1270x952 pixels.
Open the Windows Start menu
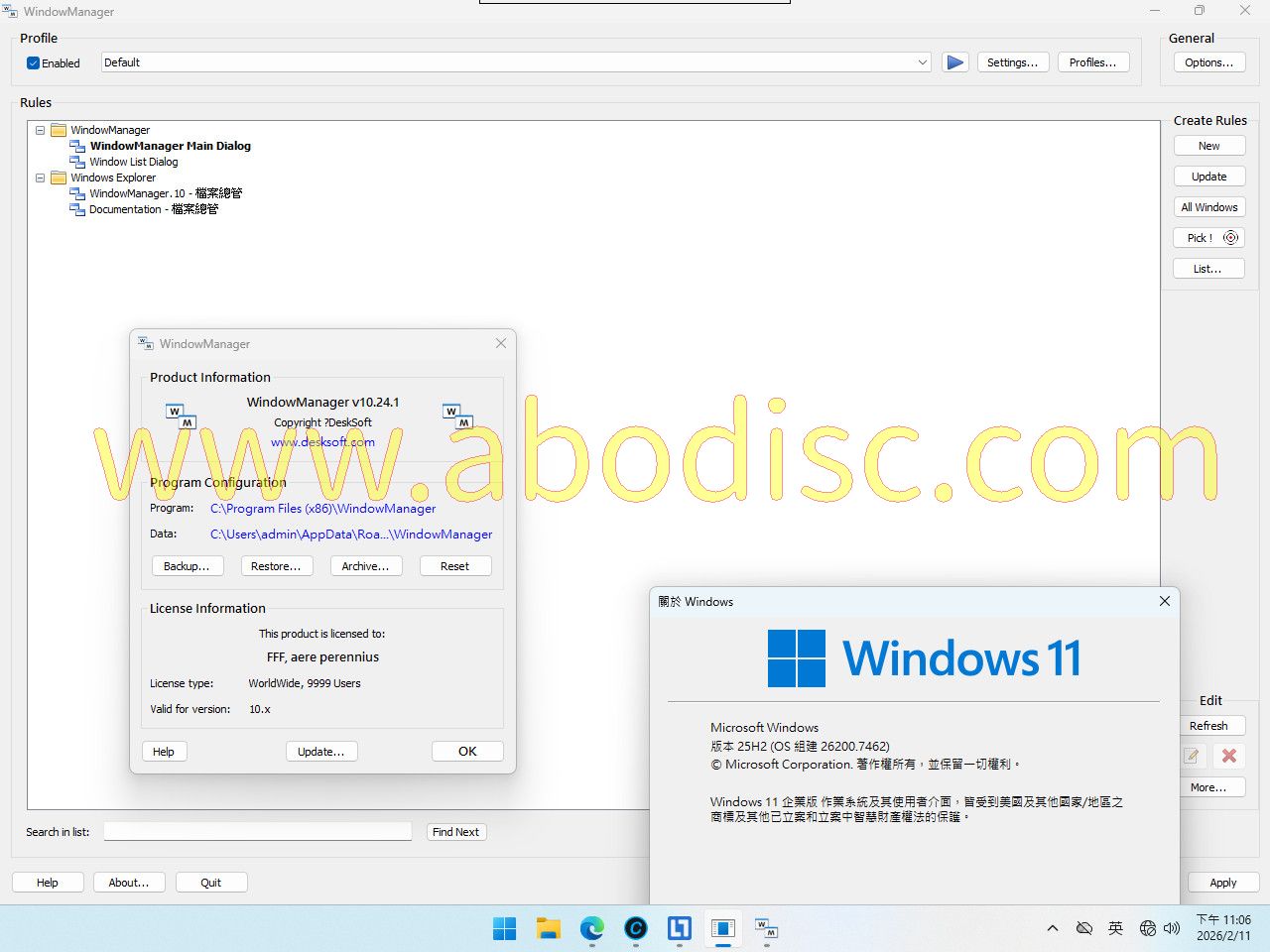point(505,928)
